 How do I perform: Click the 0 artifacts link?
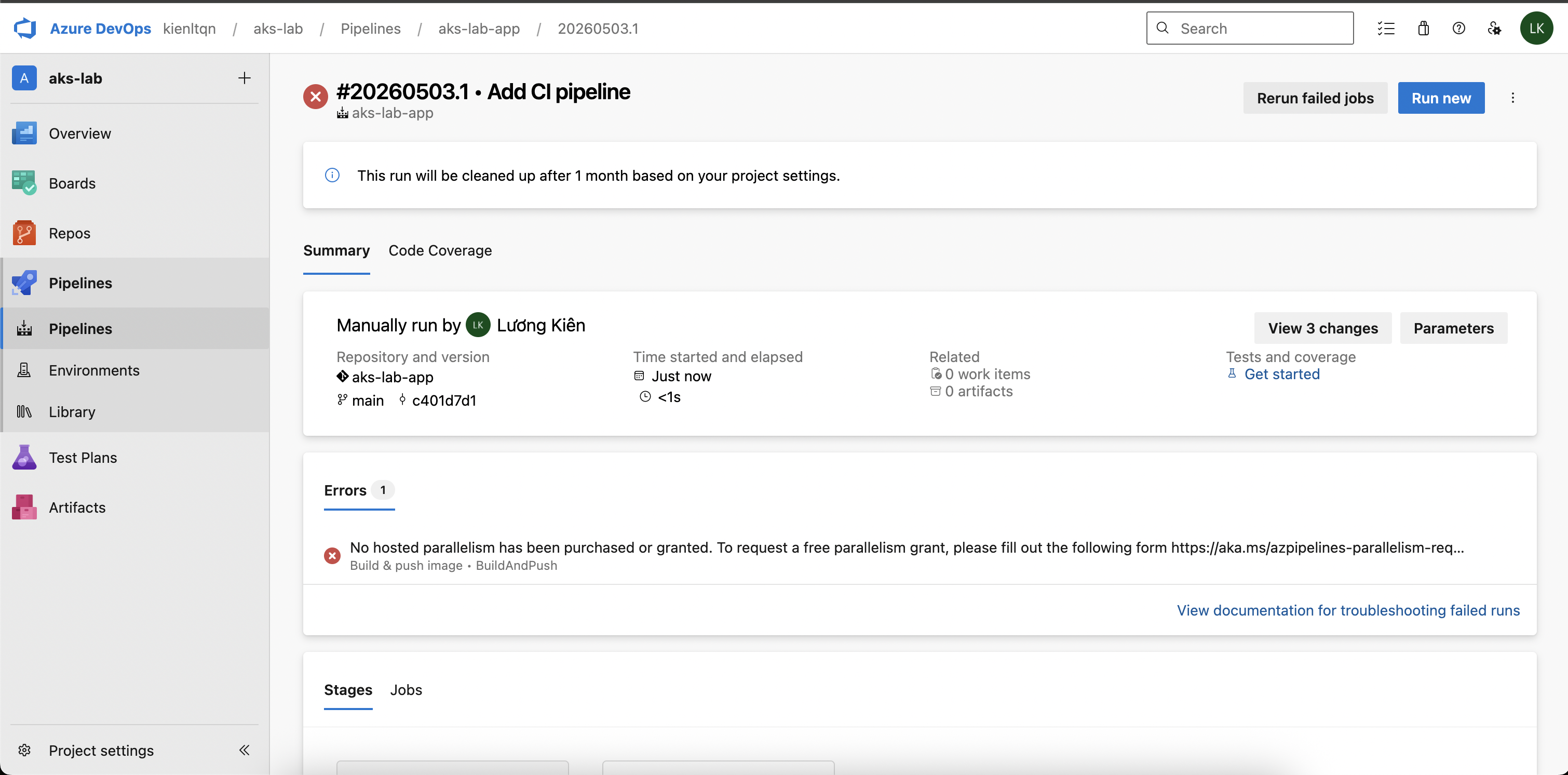pos(979,391)
